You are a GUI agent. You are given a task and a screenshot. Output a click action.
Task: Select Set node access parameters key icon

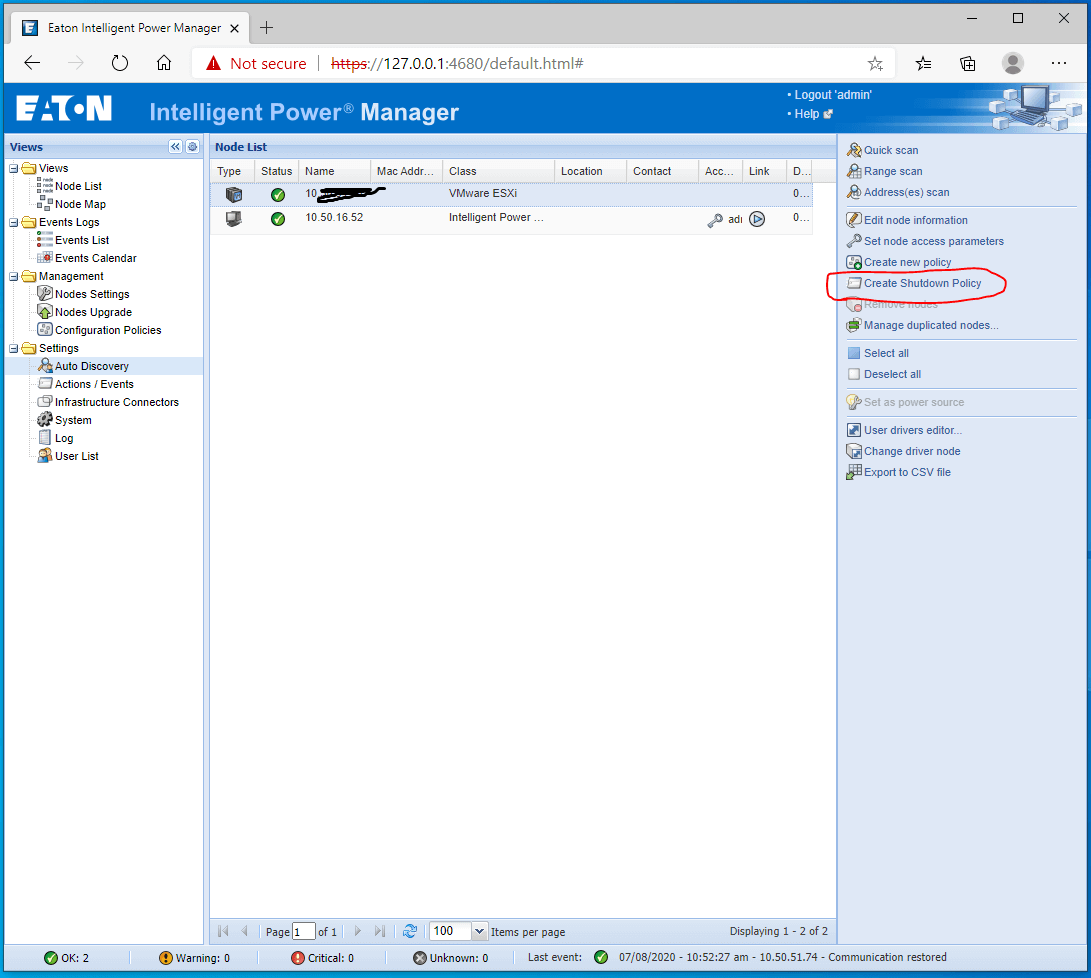[852, 241]
